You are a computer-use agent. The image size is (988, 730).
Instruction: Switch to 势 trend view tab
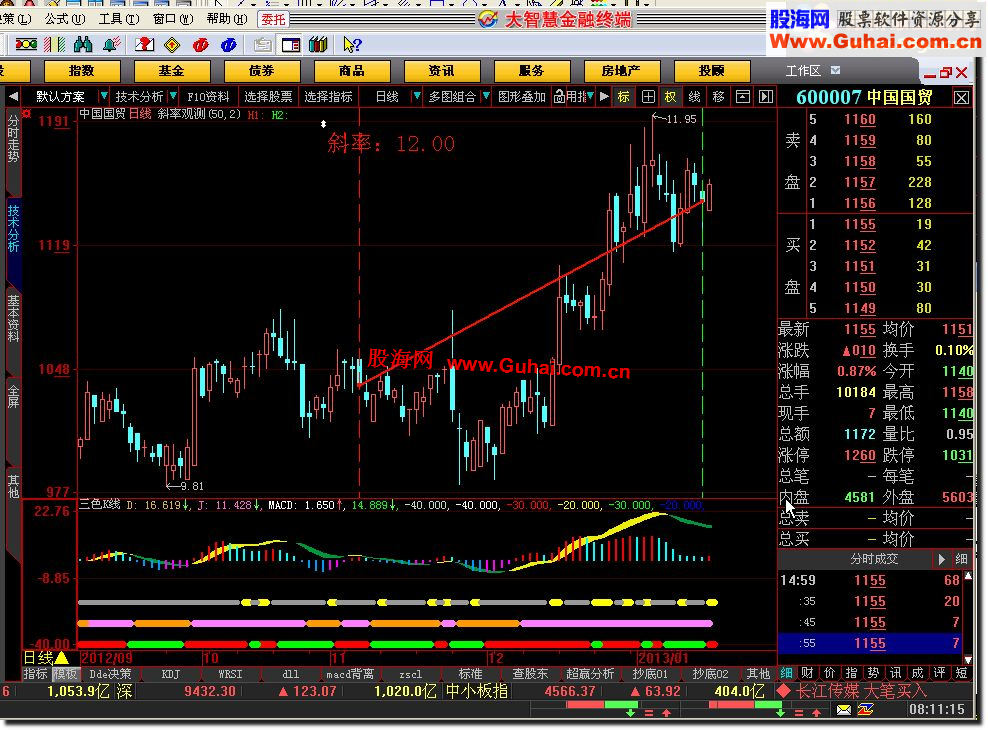pos(873,673)
